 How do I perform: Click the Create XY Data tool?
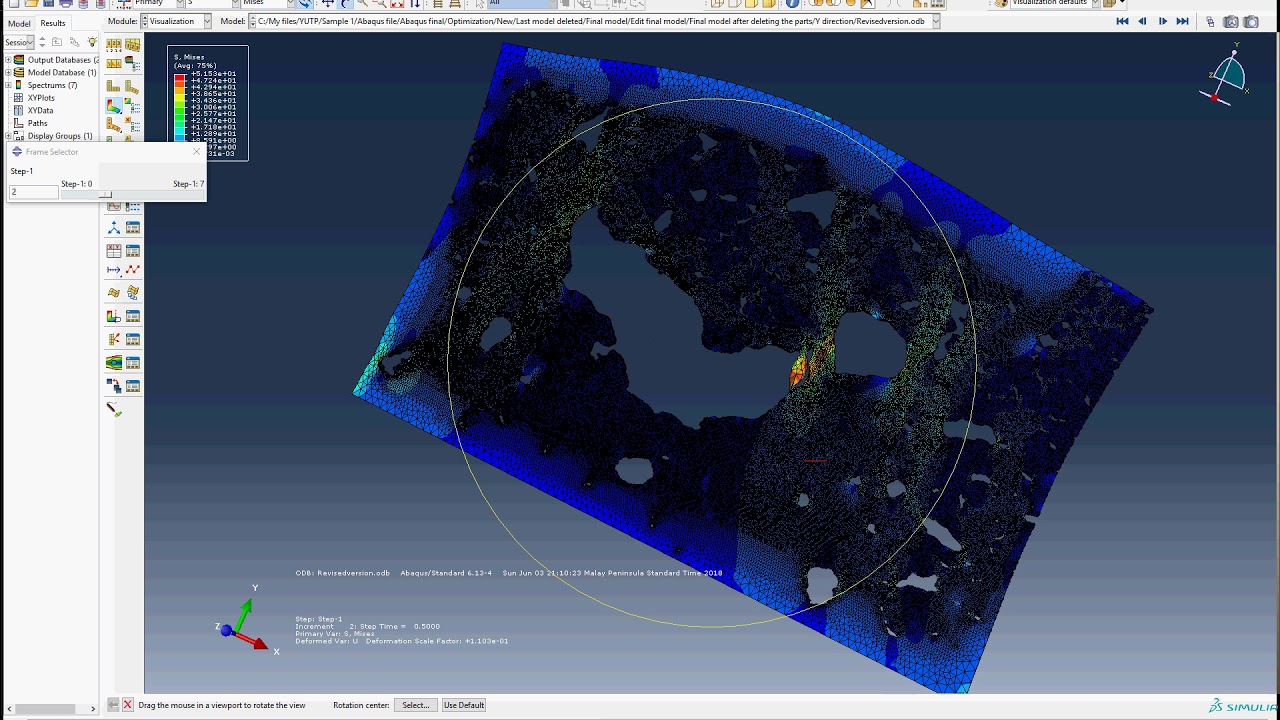(114, 250)
